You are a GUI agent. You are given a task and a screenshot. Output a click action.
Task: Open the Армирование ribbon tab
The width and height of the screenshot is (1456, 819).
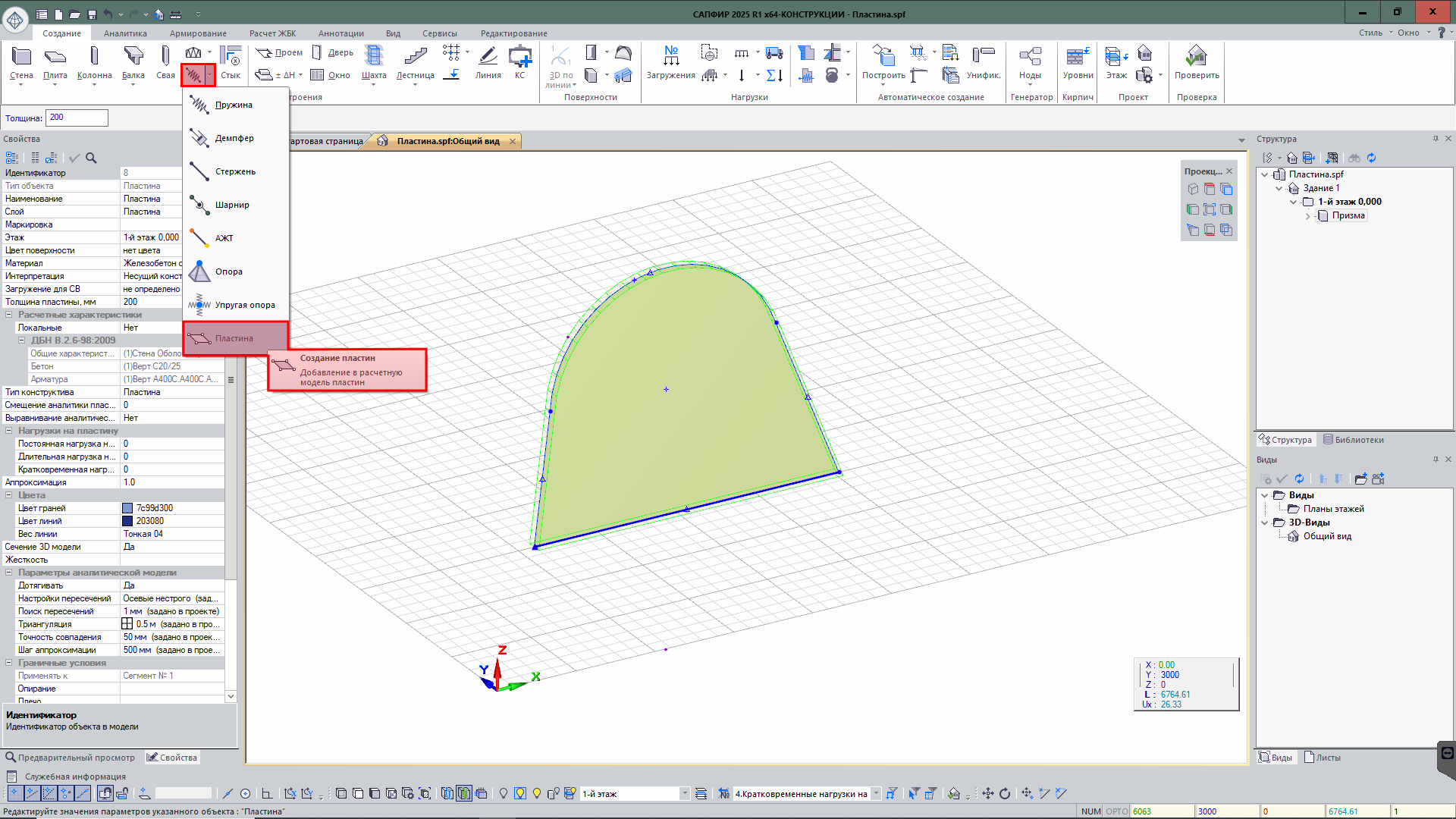tap(198, 33)
